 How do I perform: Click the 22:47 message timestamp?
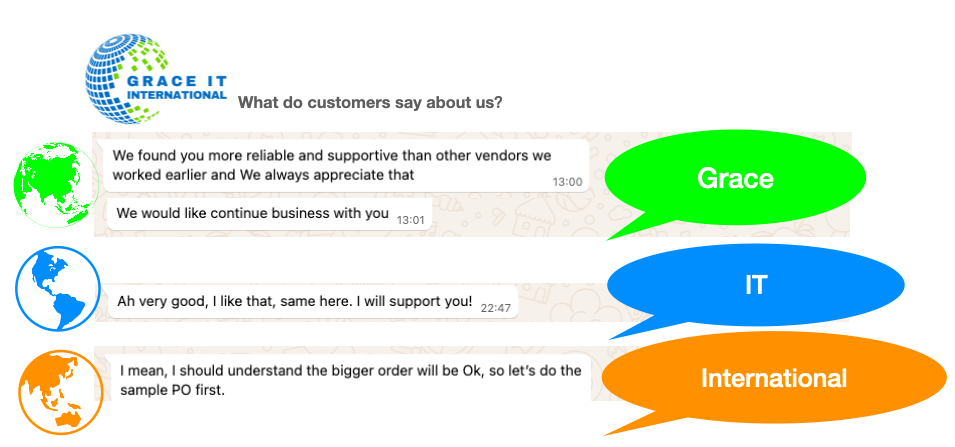[496, 307]
